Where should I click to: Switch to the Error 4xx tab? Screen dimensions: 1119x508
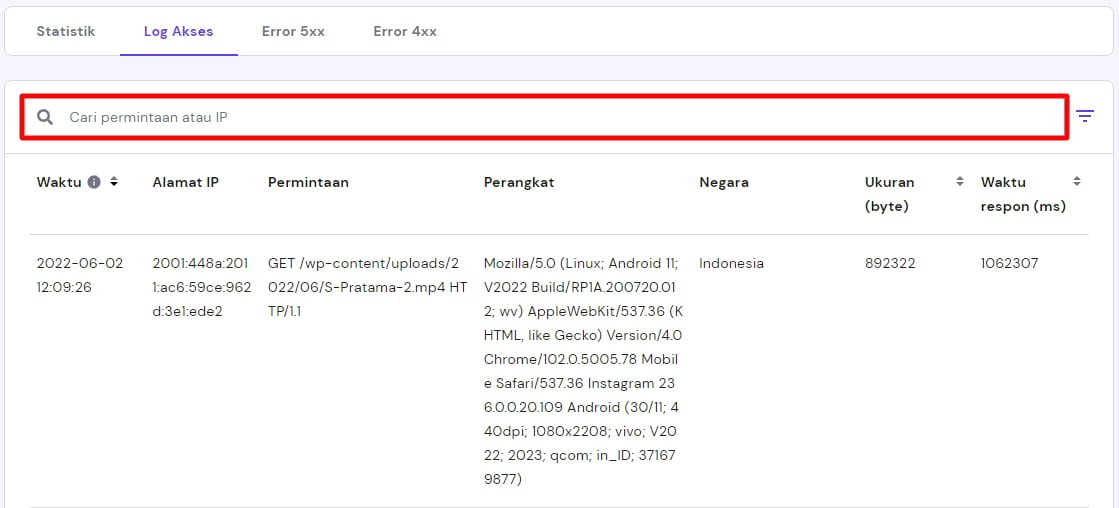405,31
